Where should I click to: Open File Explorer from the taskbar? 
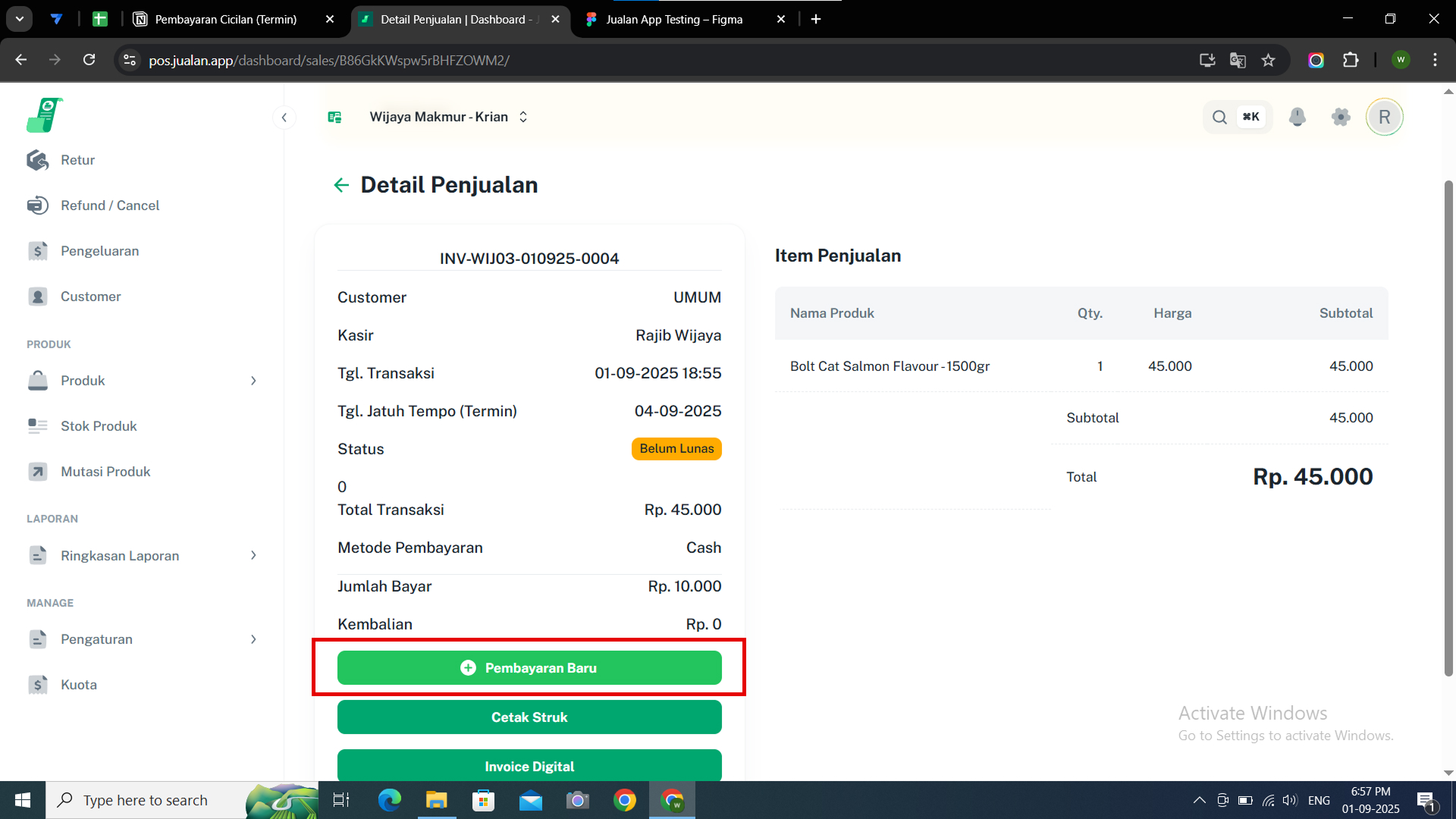tap(436, 800)
